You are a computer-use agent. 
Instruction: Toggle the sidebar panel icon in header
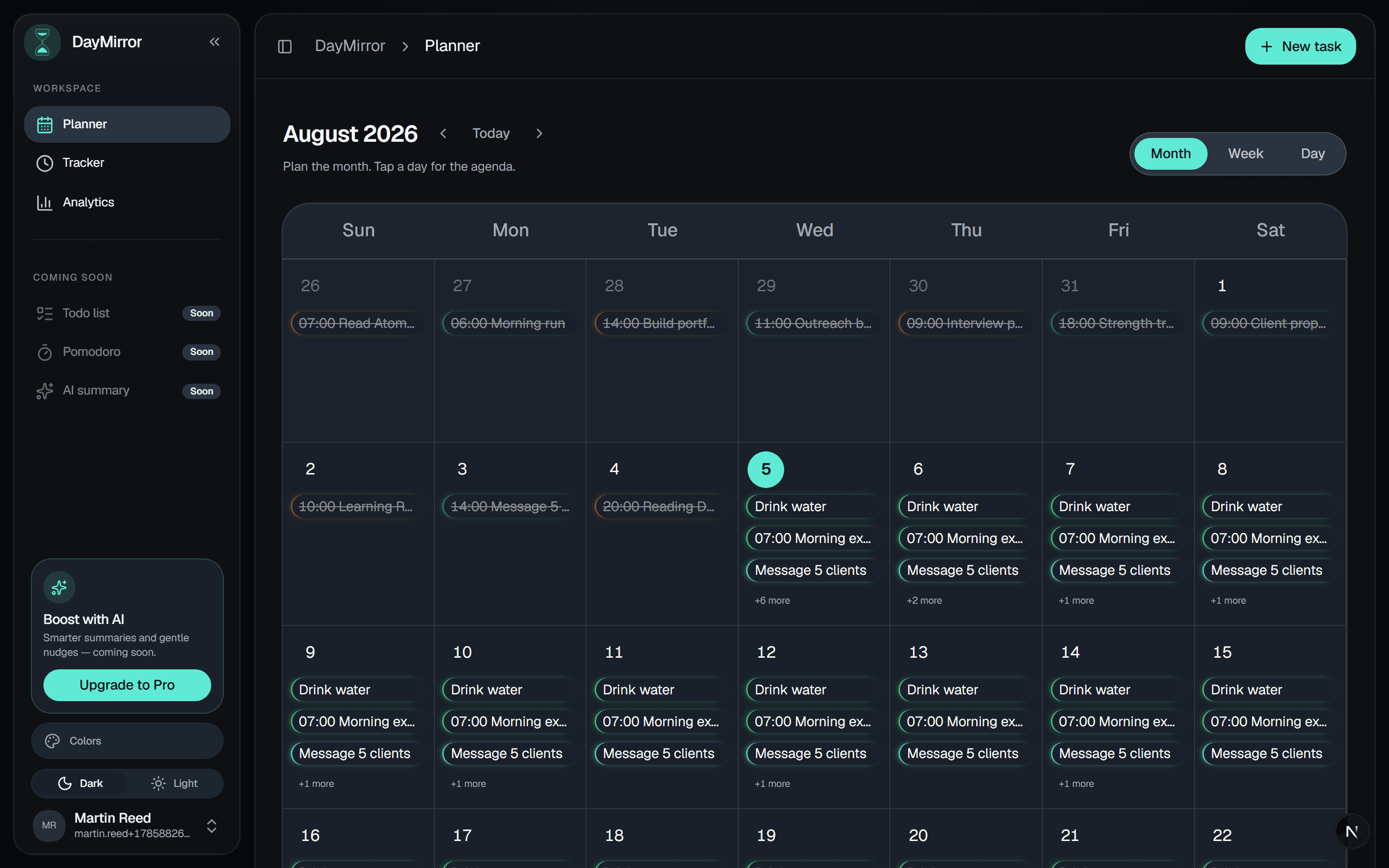pos(285,46)
